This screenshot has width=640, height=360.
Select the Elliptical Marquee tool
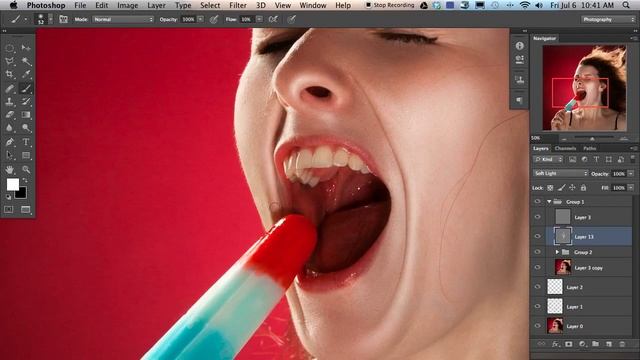[x=9, y=48]
